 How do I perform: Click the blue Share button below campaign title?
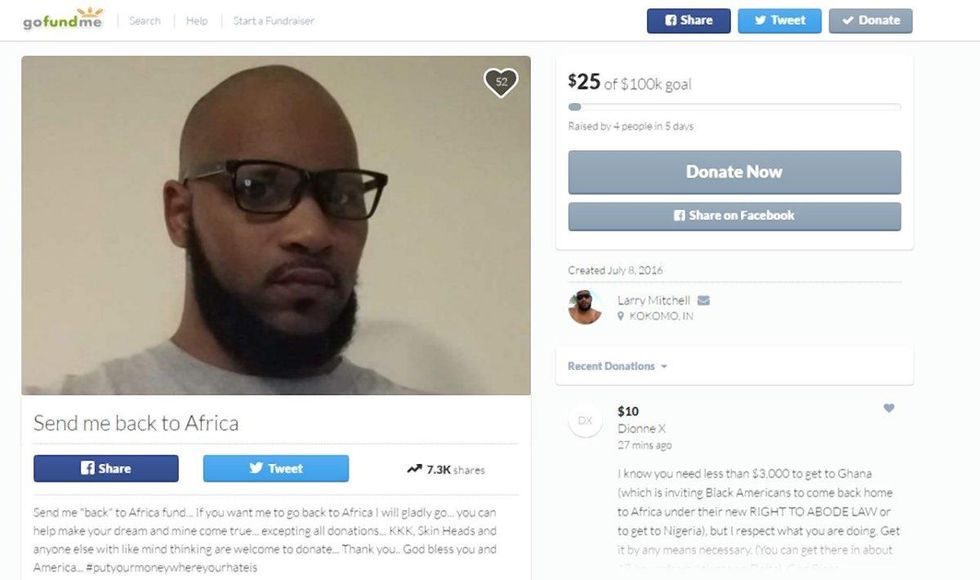[x=106, y=468]
